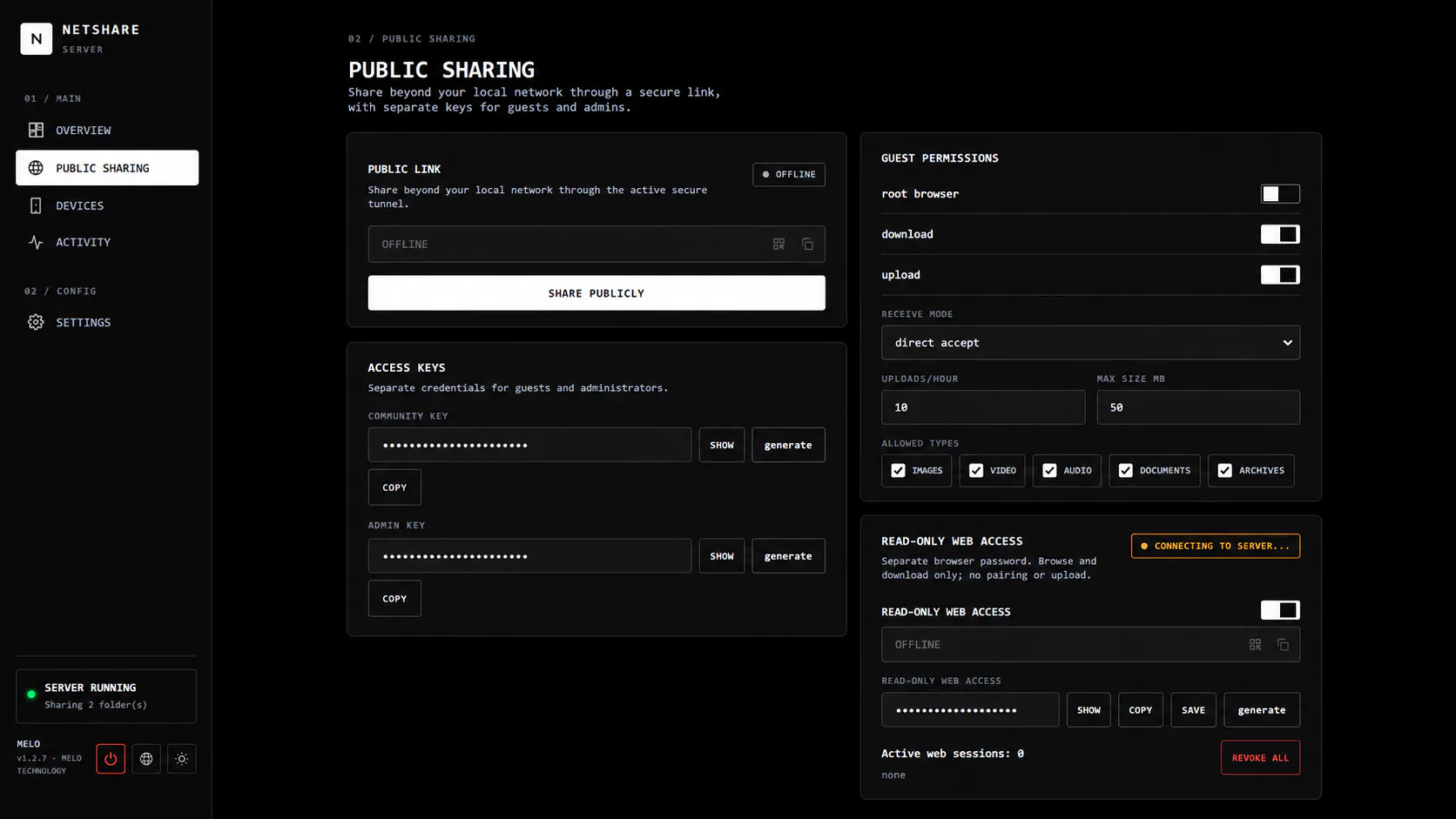Click the power icon to stop server

point(111,759)
